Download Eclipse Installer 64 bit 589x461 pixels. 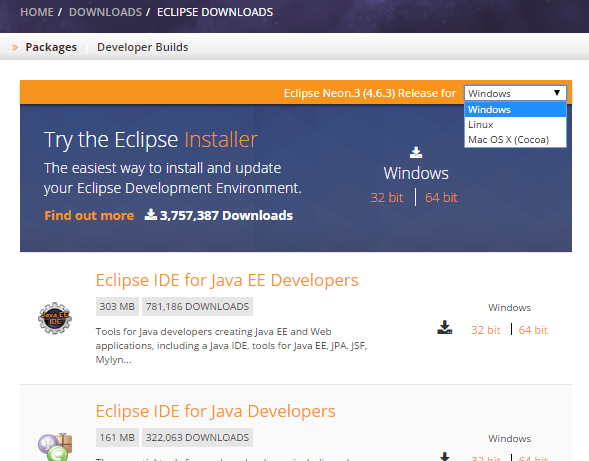pos(441,198)
